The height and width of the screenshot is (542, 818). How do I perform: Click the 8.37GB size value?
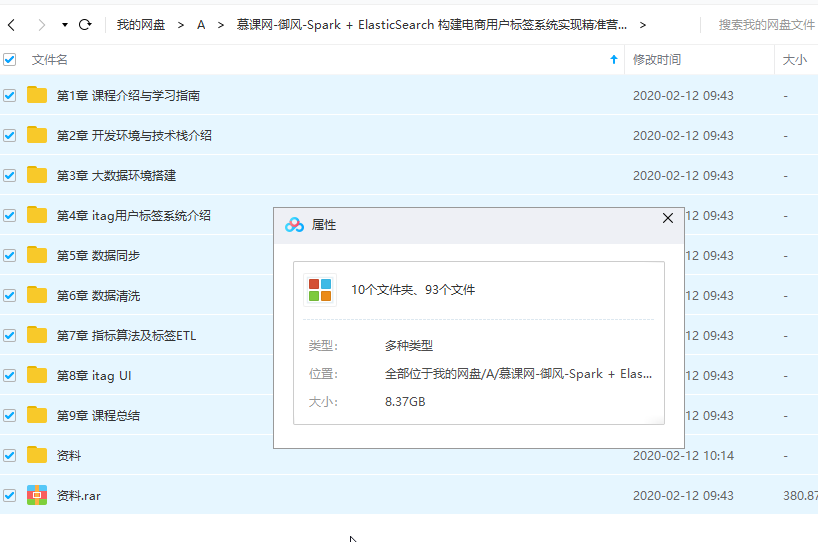[x=405, y=402]
